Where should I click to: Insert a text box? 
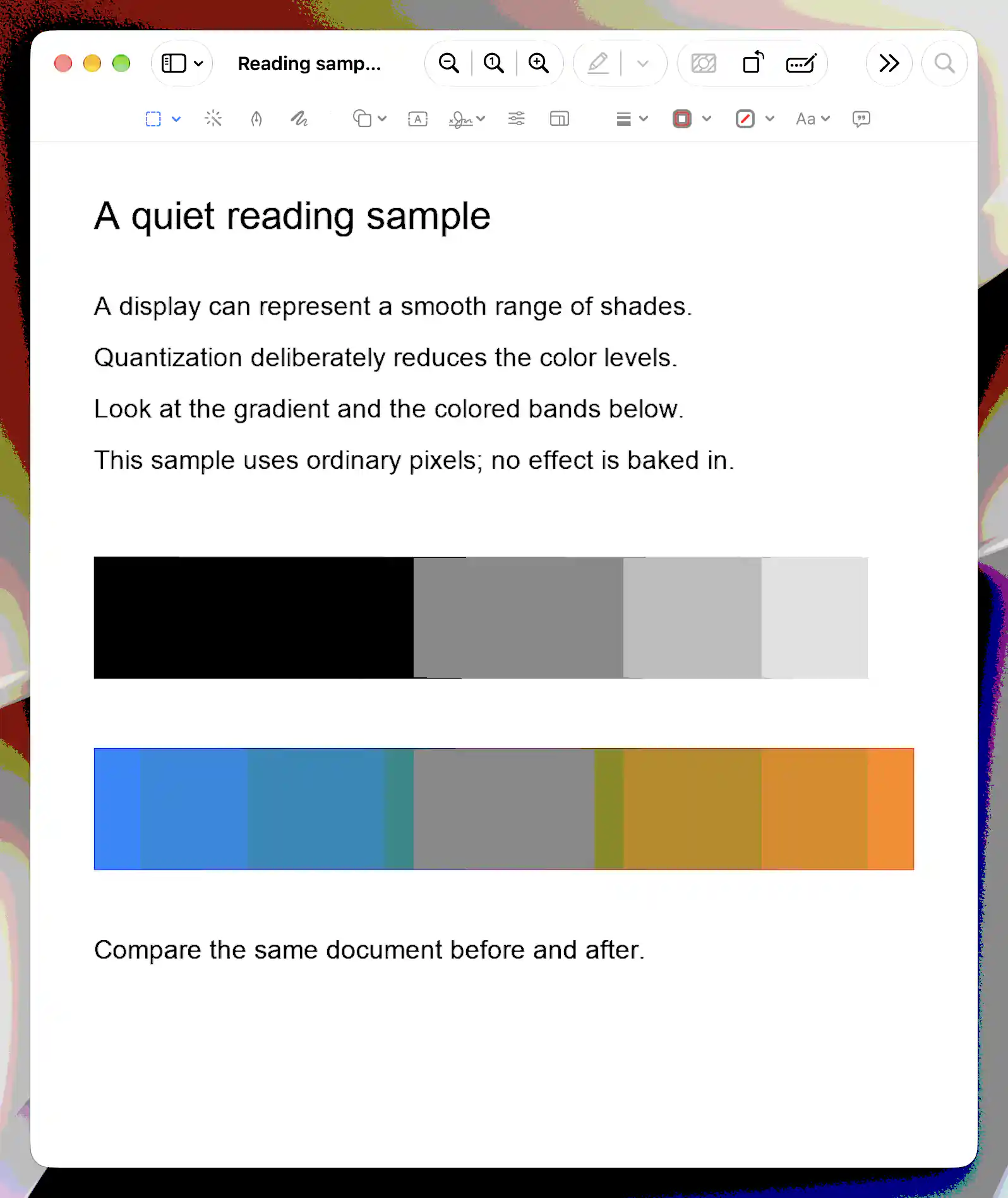pyautogui.click(x=417, y=119)
